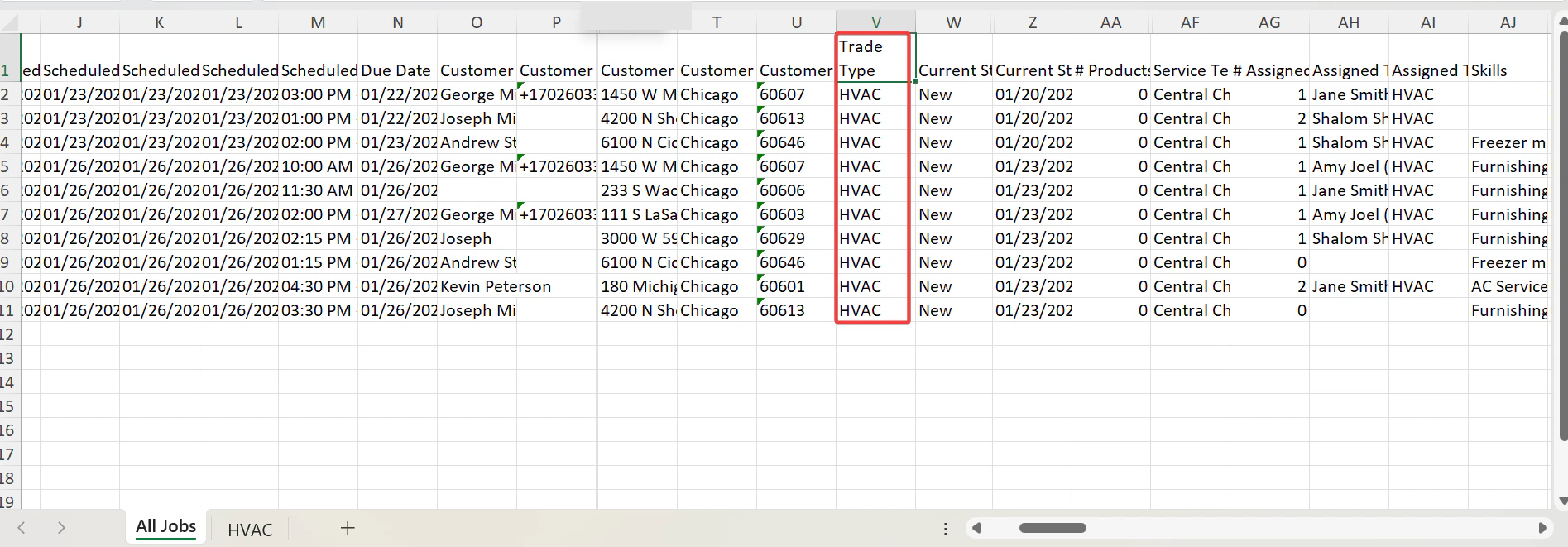Screen dimensions: 1568x547
Task: Click the horizontal scrollbar thumb
Action: coord(1053,528)
